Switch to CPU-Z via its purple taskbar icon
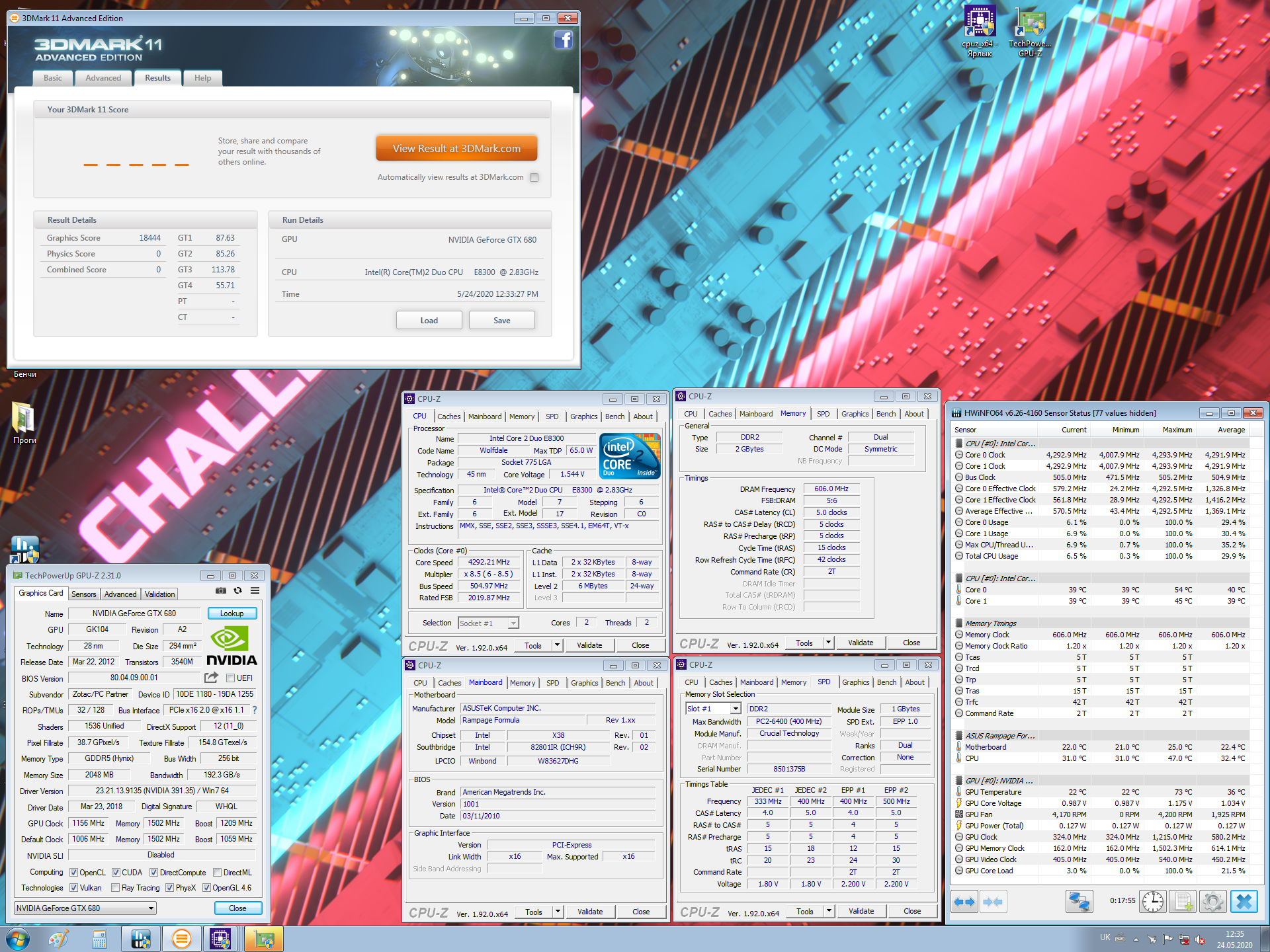This screenshot has height=952, width=1270. point(220,939)
